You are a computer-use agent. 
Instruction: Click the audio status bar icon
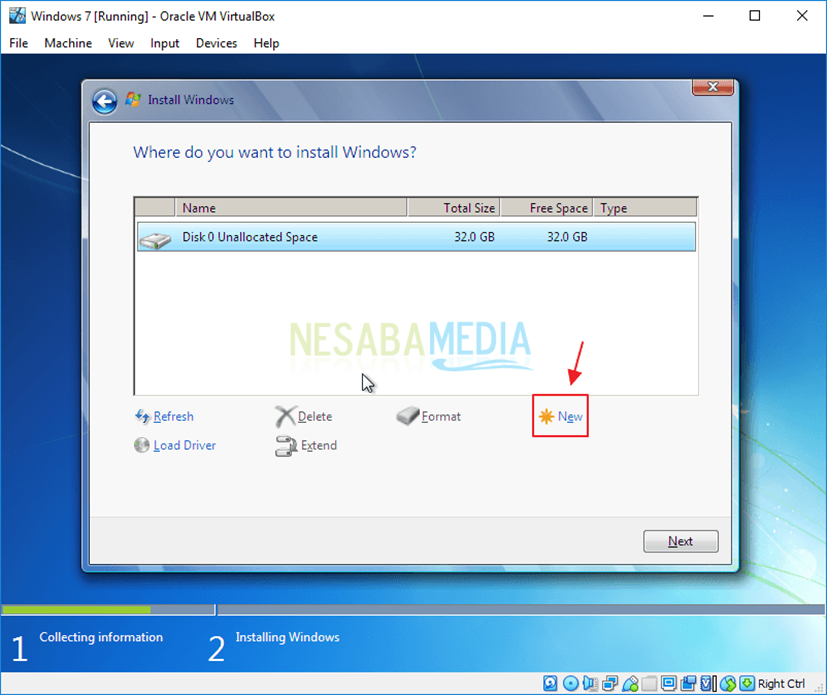click(589, 684)
